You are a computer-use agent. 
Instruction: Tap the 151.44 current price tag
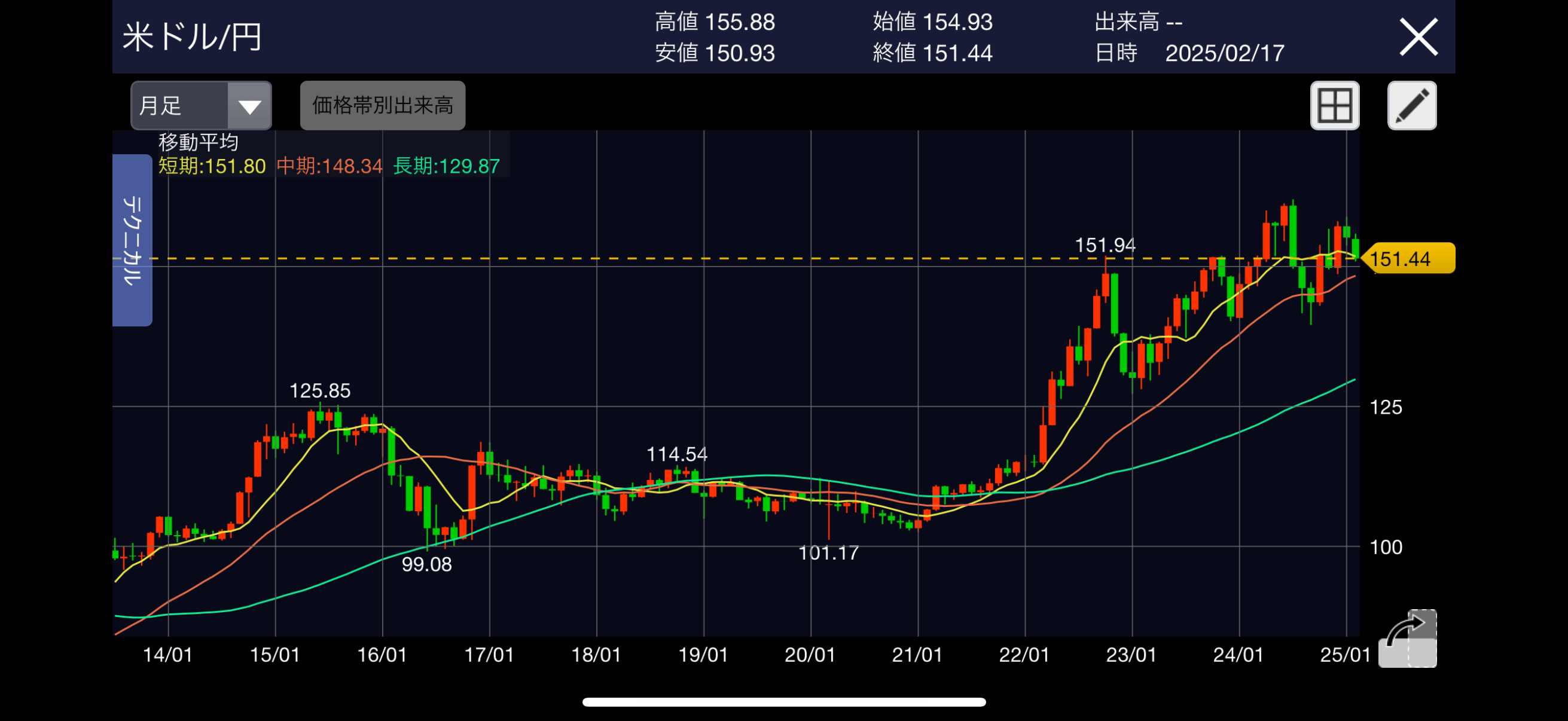pos(1408,259)
